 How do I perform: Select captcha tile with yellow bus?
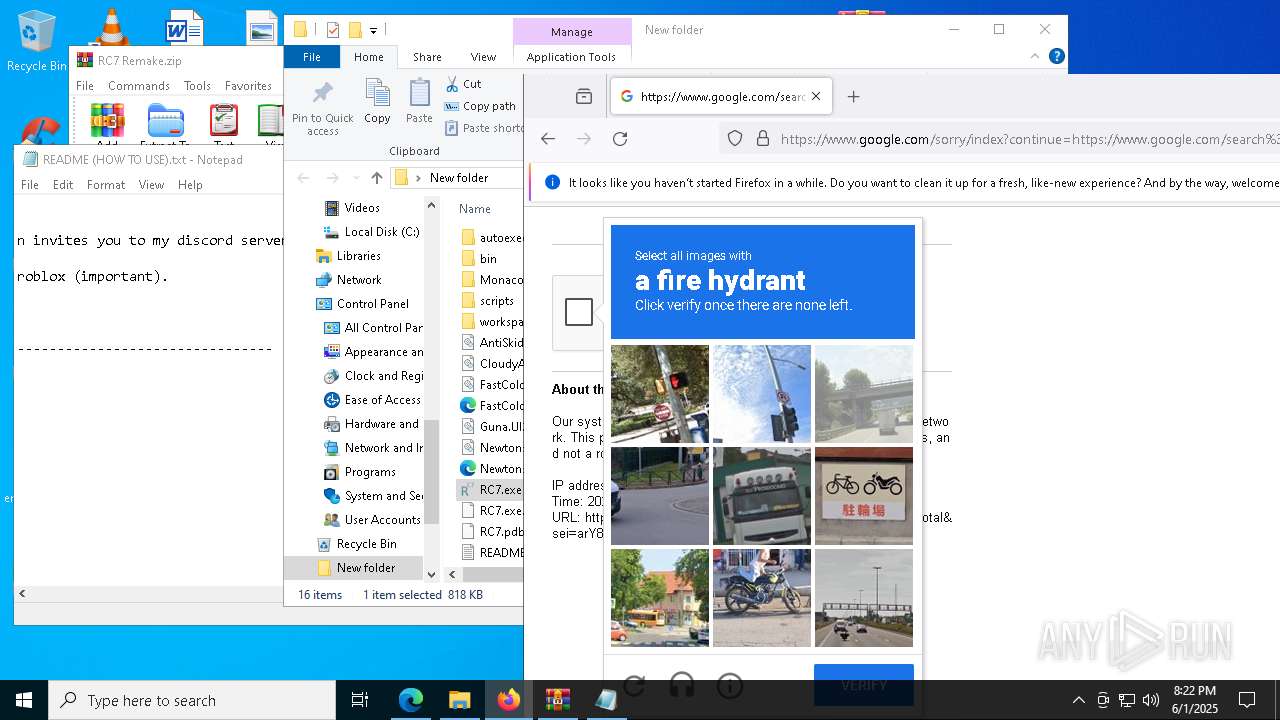(660, 598)
